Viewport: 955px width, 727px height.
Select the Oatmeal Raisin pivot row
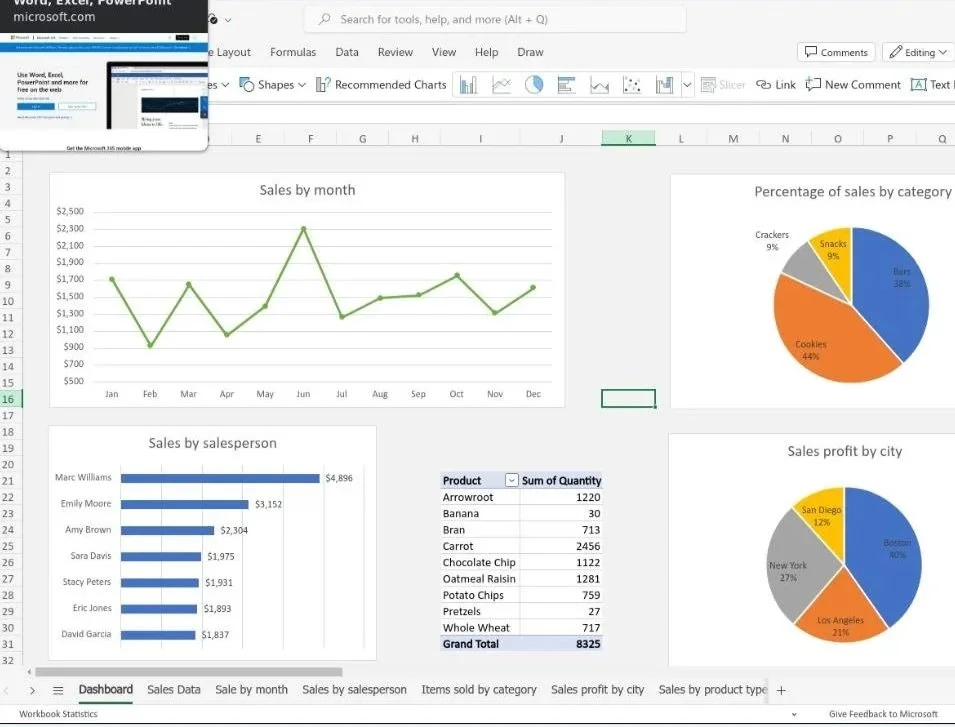pos(521,579)
